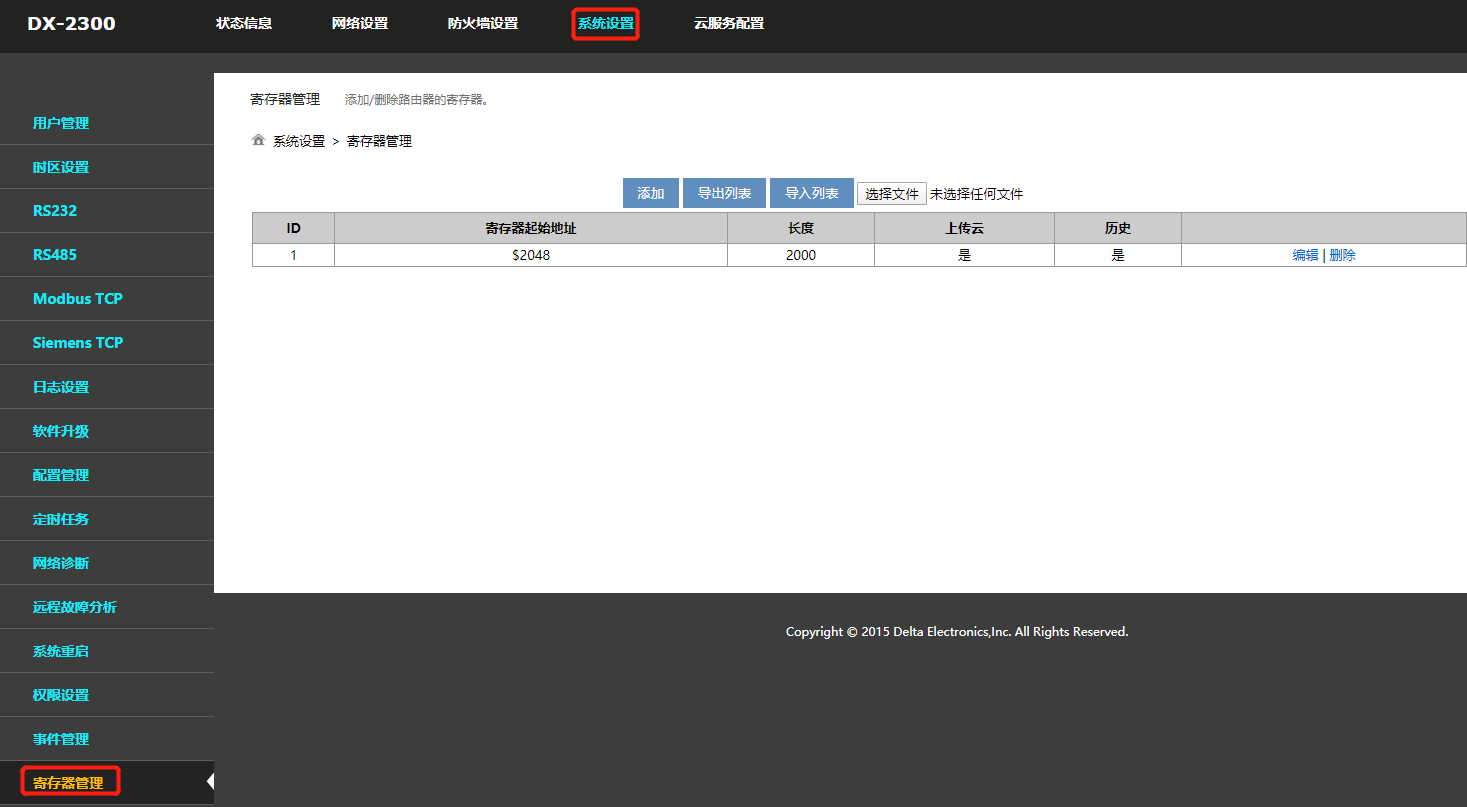
Task: Click the home icon in breadcrumb
Action: (x=258, y=140)
